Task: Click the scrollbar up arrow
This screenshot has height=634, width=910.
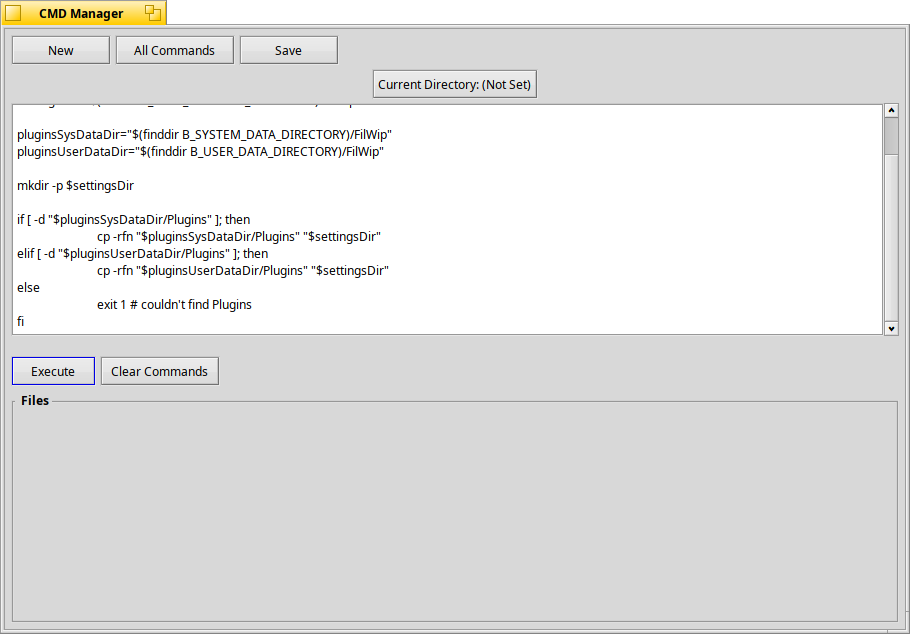Action: [x=891, y=110]
